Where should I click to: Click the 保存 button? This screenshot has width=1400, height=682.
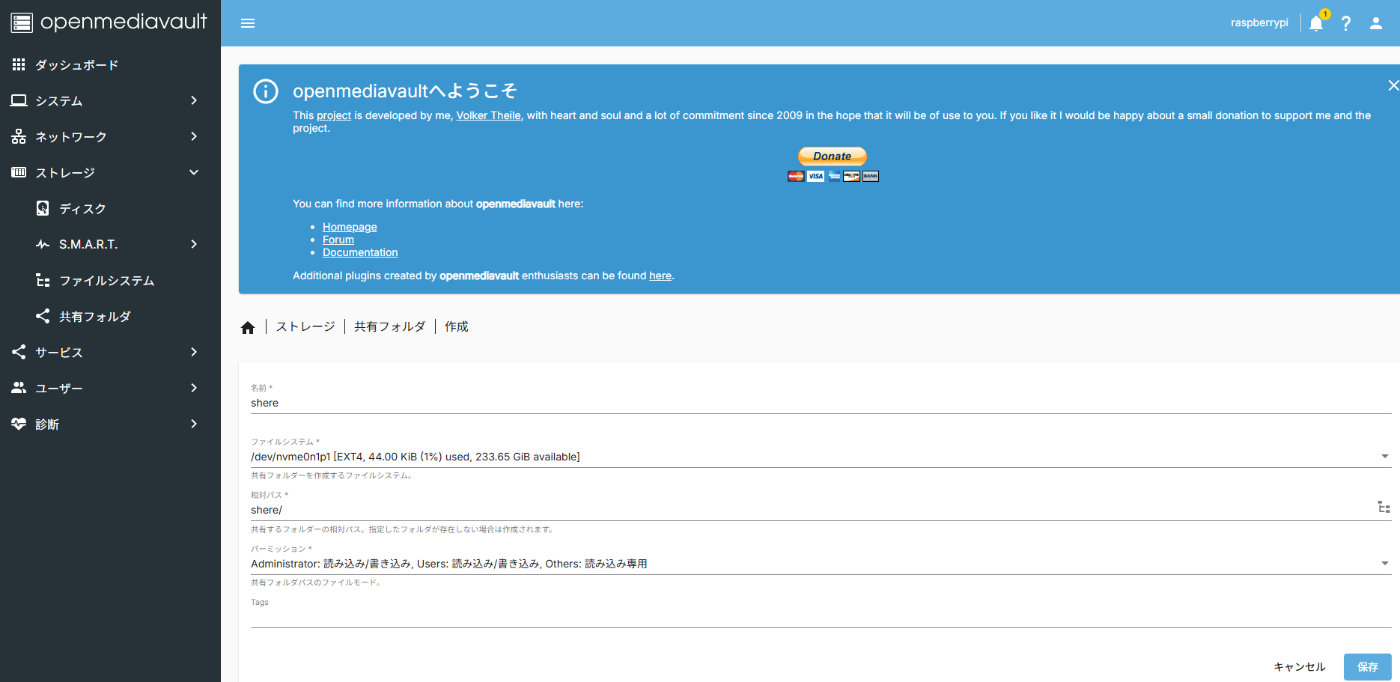(x=1367, y=667)
